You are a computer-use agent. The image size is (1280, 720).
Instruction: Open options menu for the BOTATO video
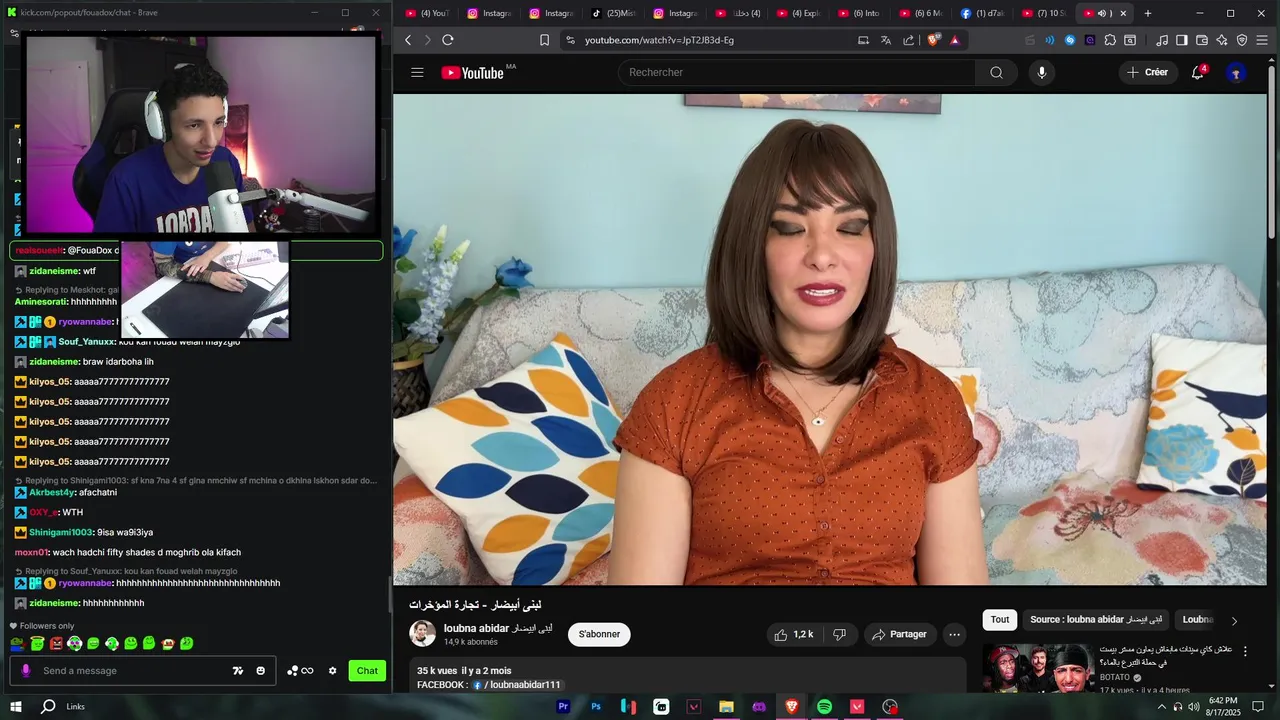1245,651
